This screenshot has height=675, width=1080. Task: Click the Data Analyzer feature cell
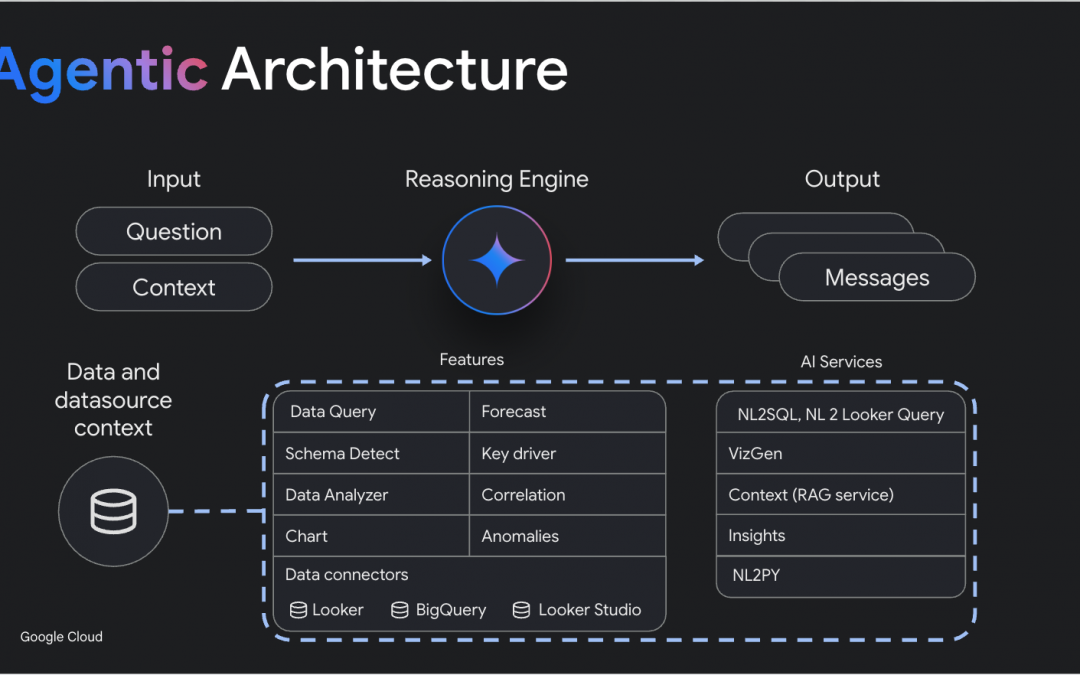[x=371, y=495]
